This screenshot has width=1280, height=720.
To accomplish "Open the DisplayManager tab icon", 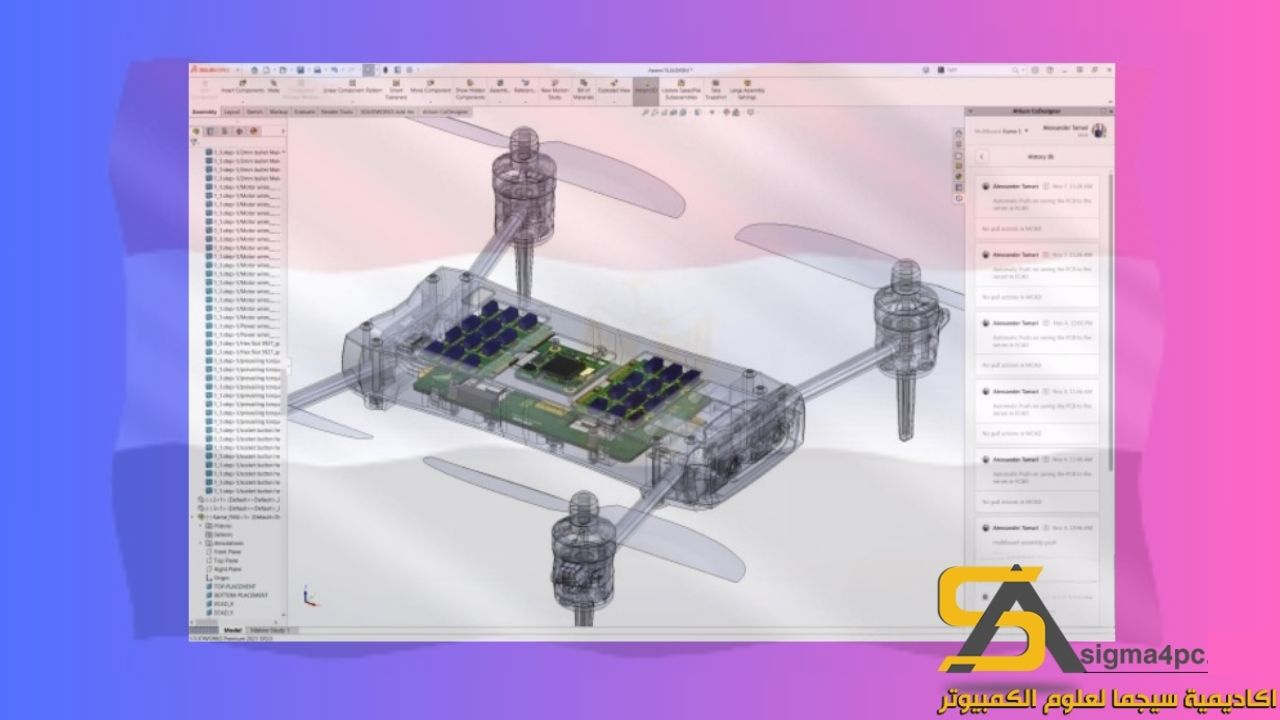I will click(254, 131).
